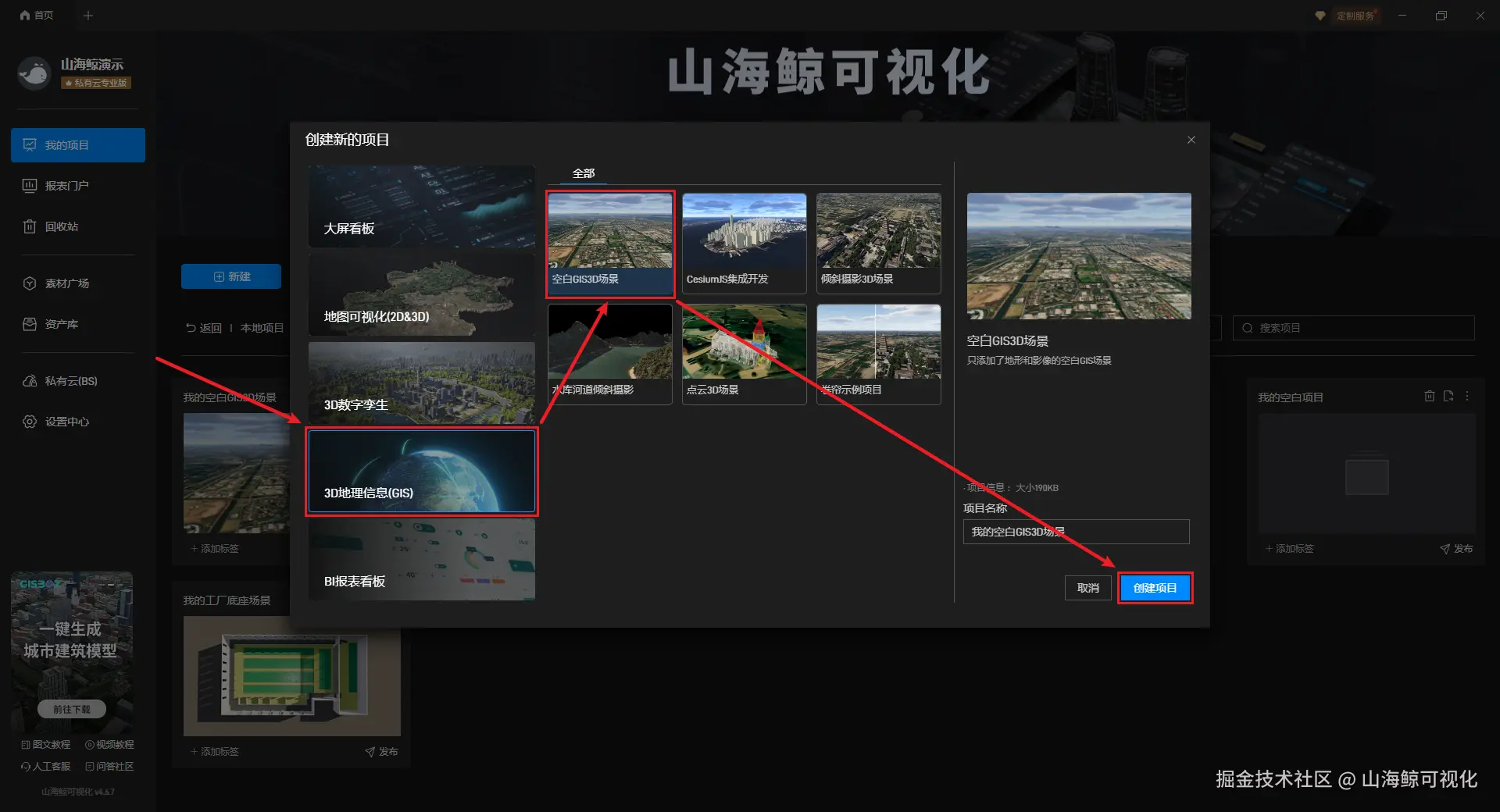This screenshot has width=1500, height=812.
Task: Open the more options menu on 我的空白项目
Action: [x=1467, y=397]
